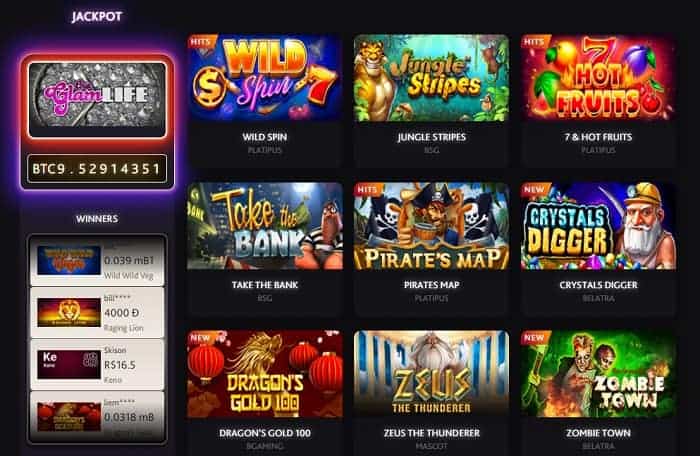
Task: Select the Take the Bank game image
Action: 265,226
